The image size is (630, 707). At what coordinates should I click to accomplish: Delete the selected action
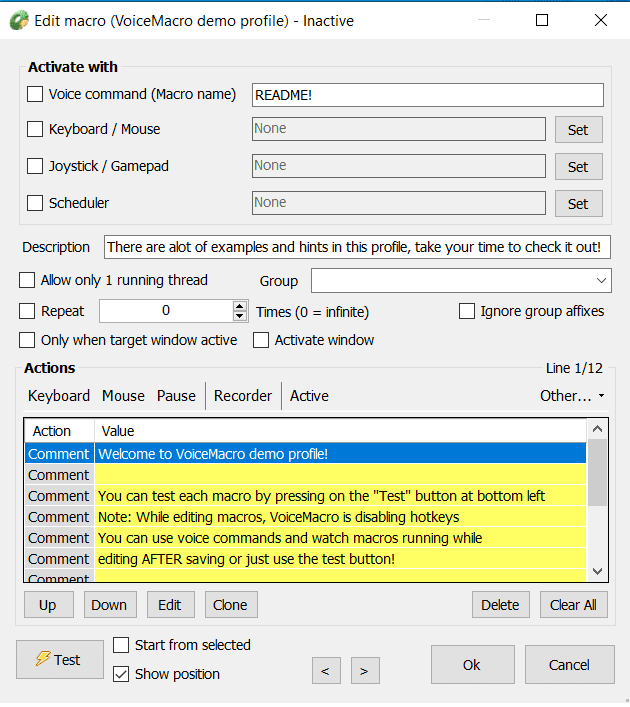point(501,605)
